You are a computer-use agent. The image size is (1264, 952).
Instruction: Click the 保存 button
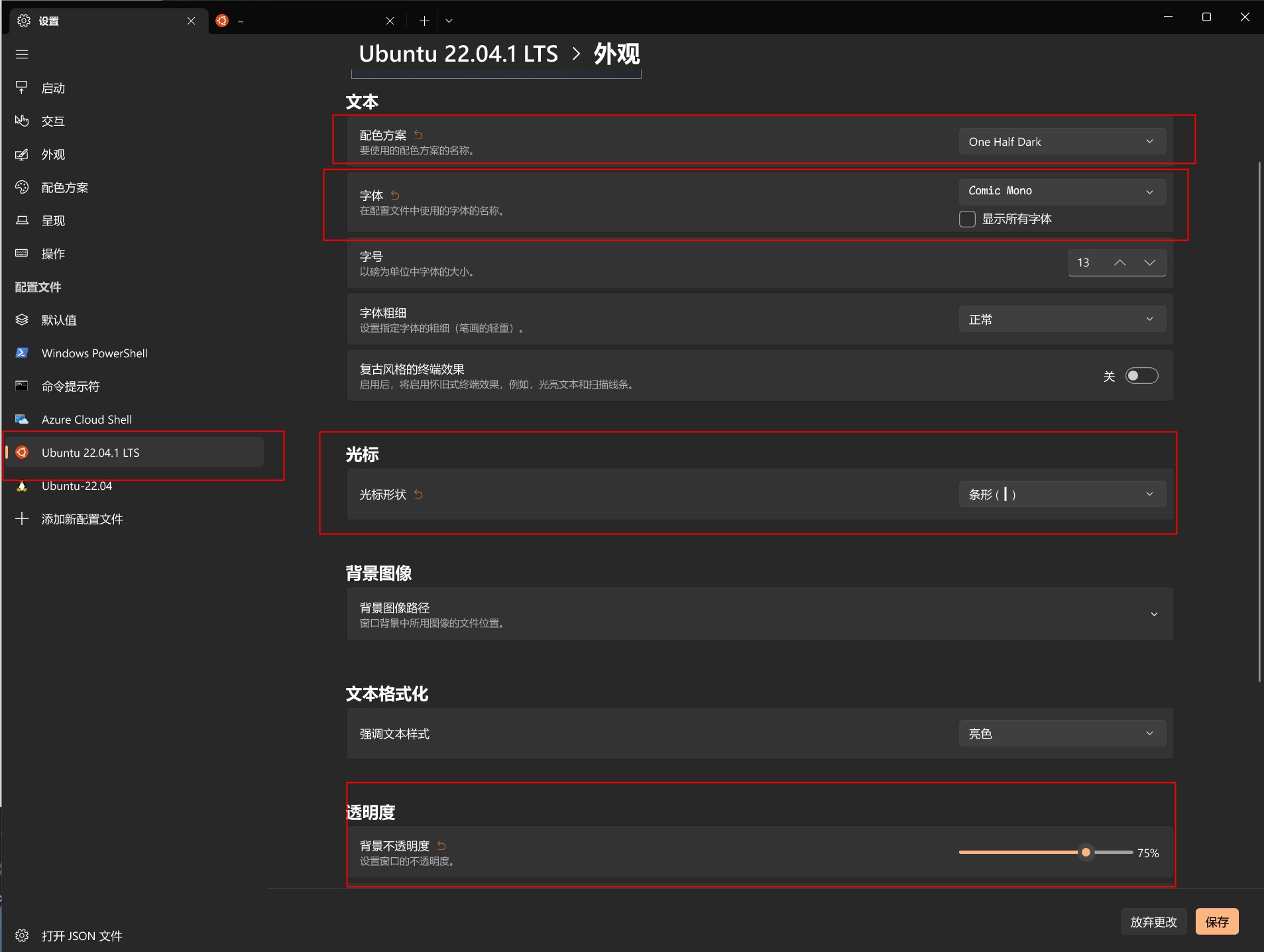pyautogui.click(x=1217, y=922)
